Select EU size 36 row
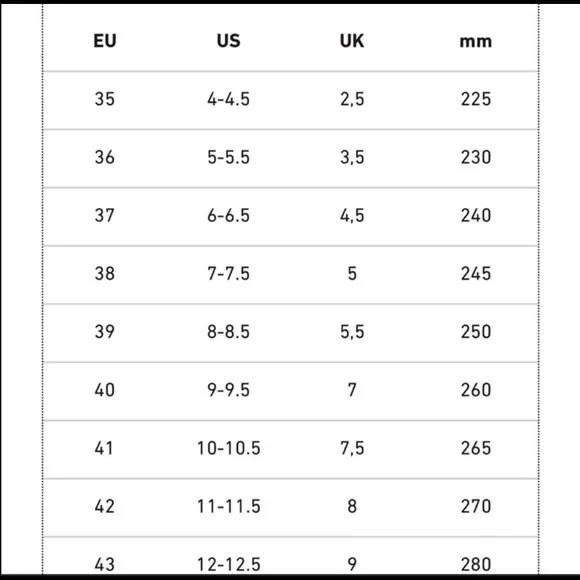580x580 pixels. (290, 159)
